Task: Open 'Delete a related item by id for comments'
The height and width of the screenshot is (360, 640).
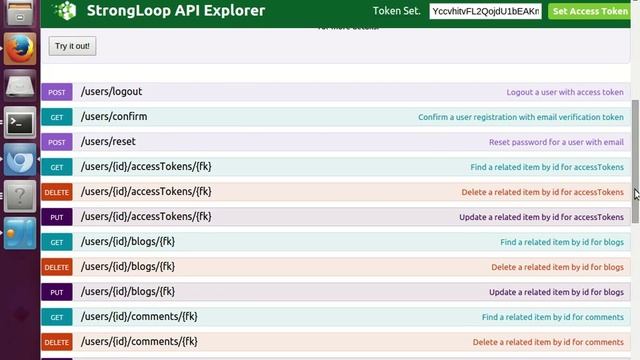Action: point(548,342)
